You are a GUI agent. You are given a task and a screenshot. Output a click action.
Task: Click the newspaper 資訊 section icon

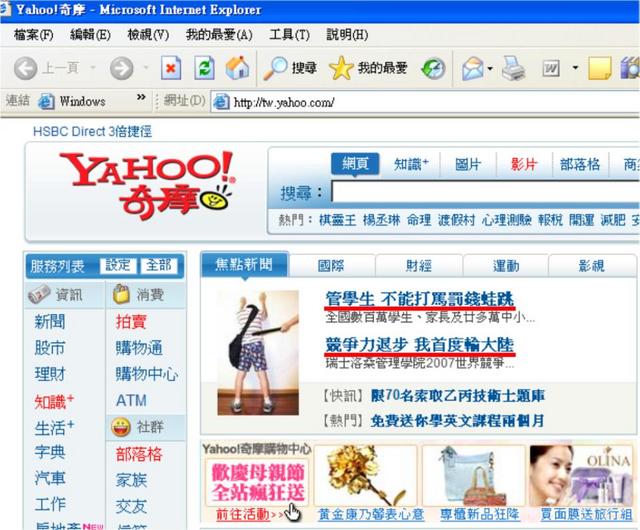point(39,294)
